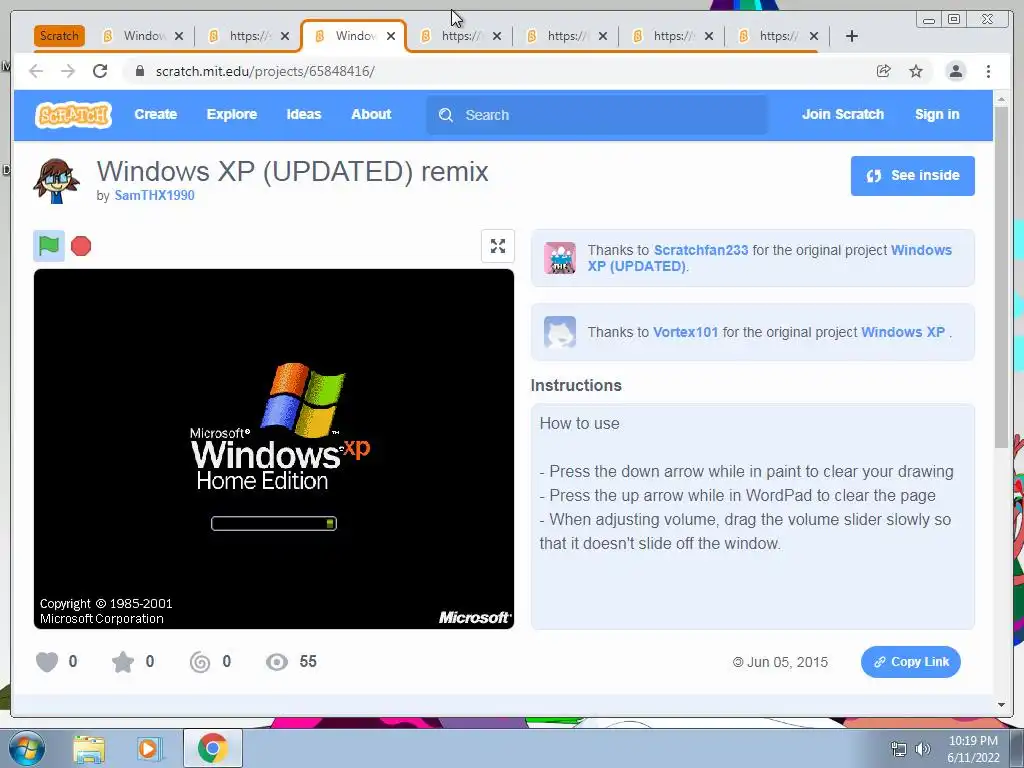Click the page's vertical scrollbar thumb
Screen dimensions: 1024x768
click(1002, 276)
